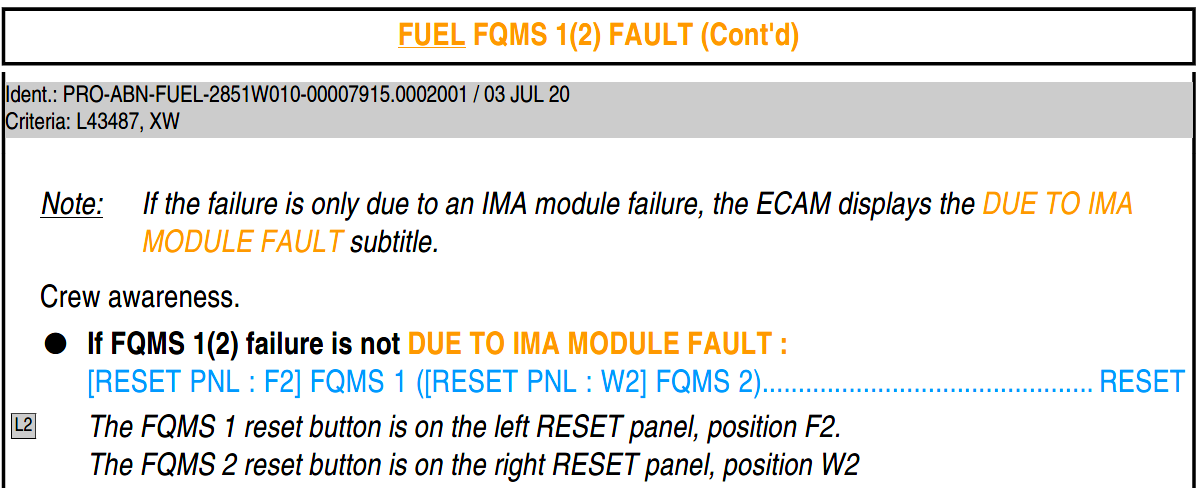Image resolution: width=1200 pixels, height=488 pixels.
Task: Click orange DUE TO IMA text in note
Action: (x=1058, y=205)
